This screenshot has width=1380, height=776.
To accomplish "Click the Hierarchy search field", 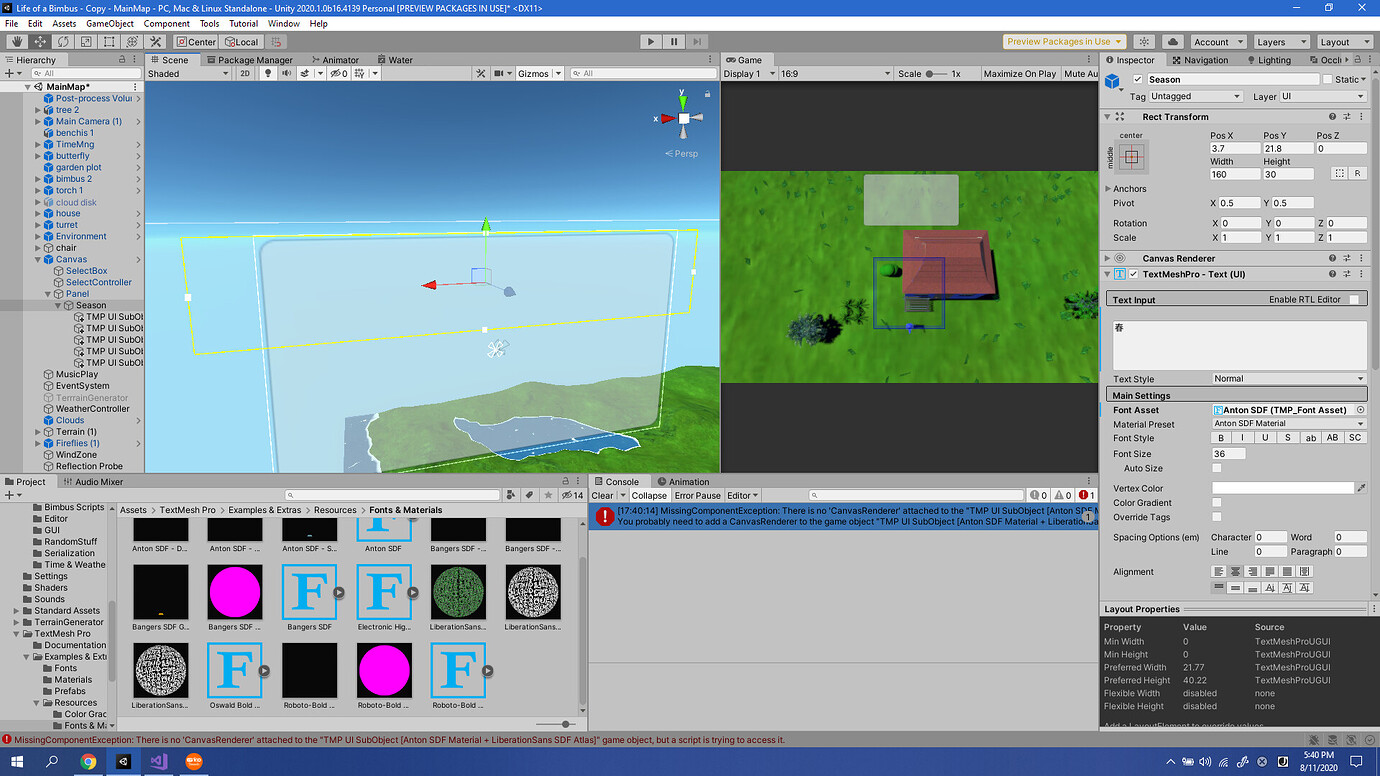I will pos(85,72).
